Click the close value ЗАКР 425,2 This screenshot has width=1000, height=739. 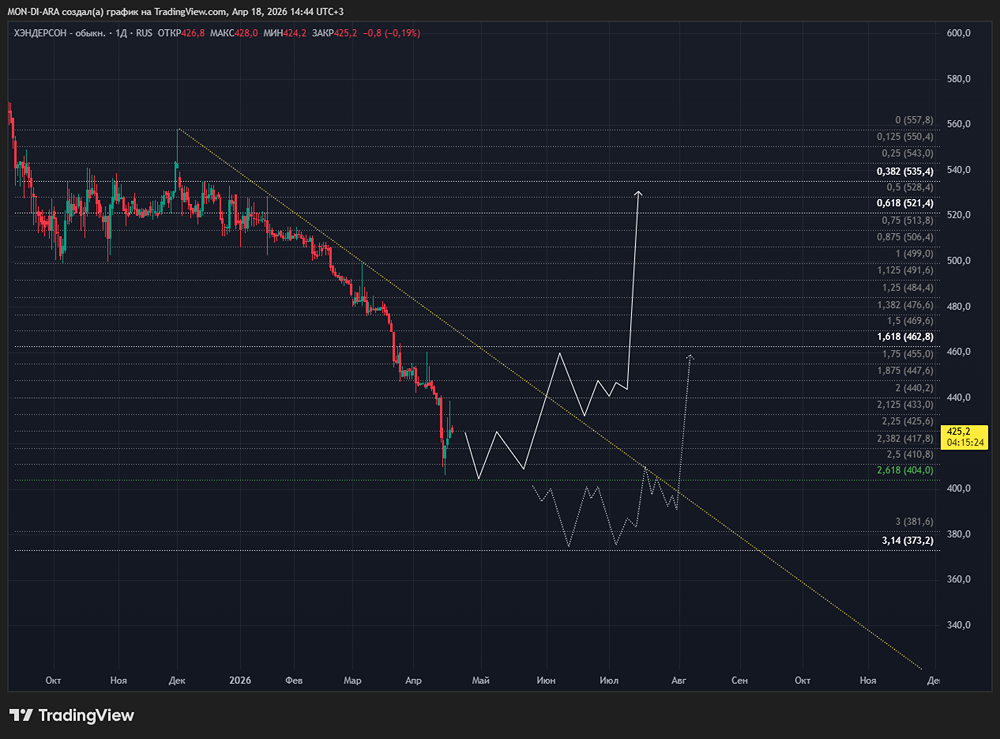click(x=334, y=33)
